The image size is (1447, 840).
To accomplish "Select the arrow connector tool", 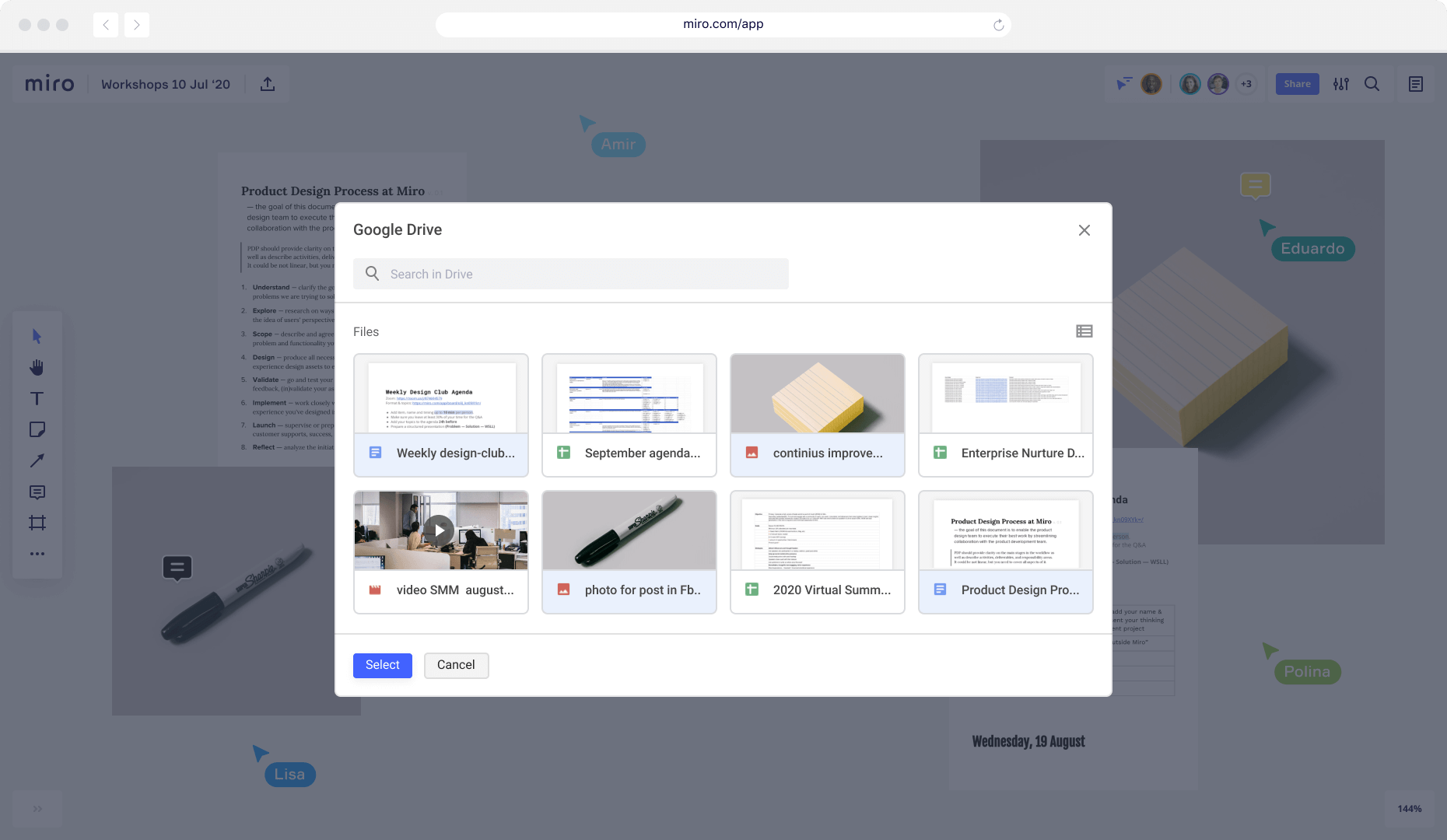I will coord(37,460).
